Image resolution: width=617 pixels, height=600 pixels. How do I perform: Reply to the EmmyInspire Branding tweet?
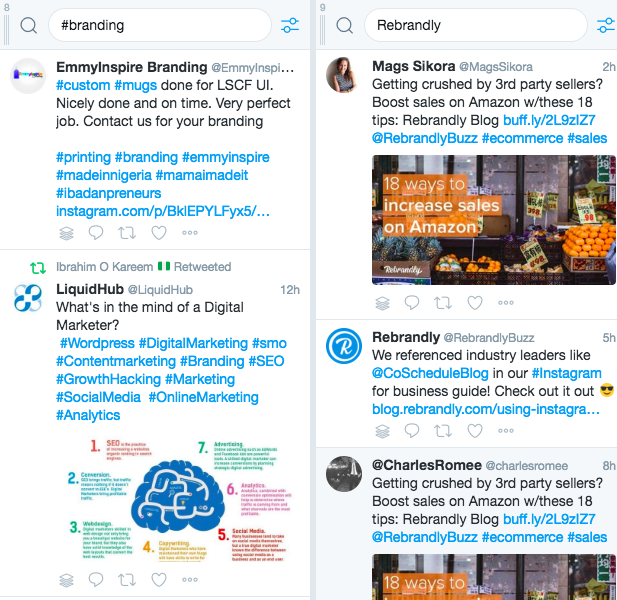tap(96, 233)
